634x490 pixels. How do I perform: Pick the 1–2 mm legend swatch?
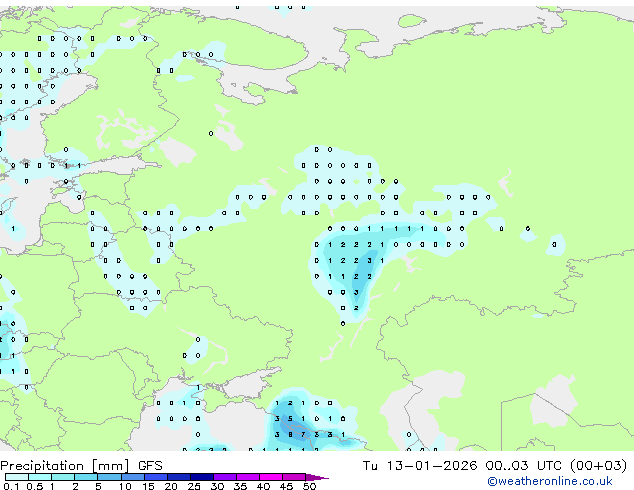pyautogui.click(x=63, y=477)
